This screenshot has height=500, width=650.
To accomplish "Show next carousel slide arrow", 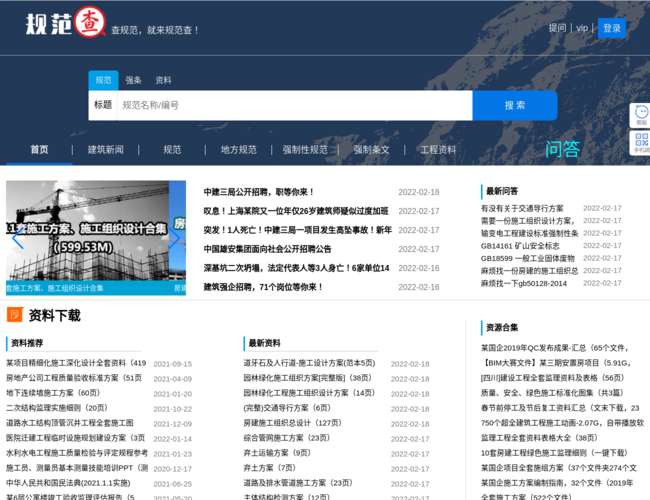I will point(174,238).
